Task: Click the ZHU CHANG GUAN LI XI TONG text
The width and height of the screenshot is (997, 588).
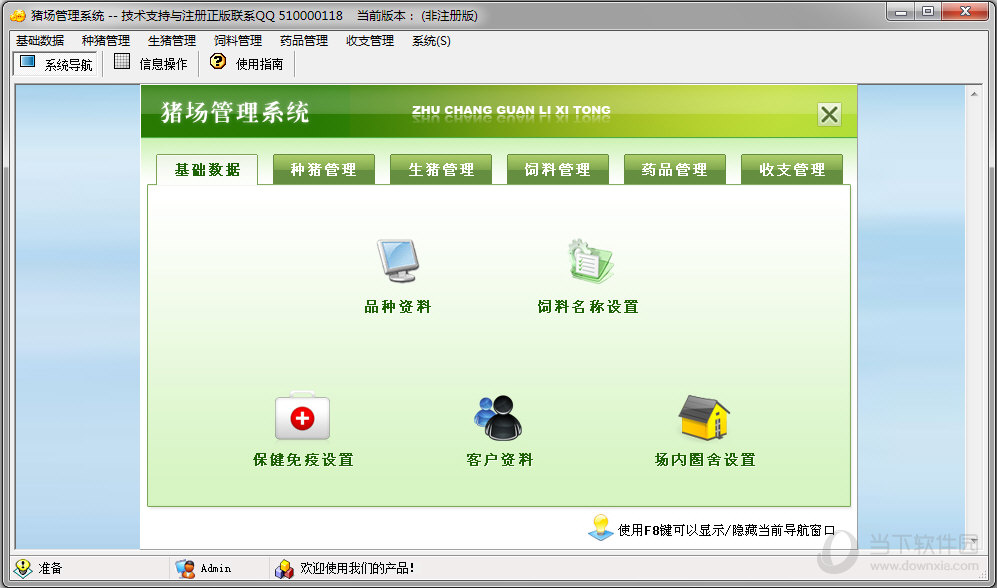Action: [511, 110]
